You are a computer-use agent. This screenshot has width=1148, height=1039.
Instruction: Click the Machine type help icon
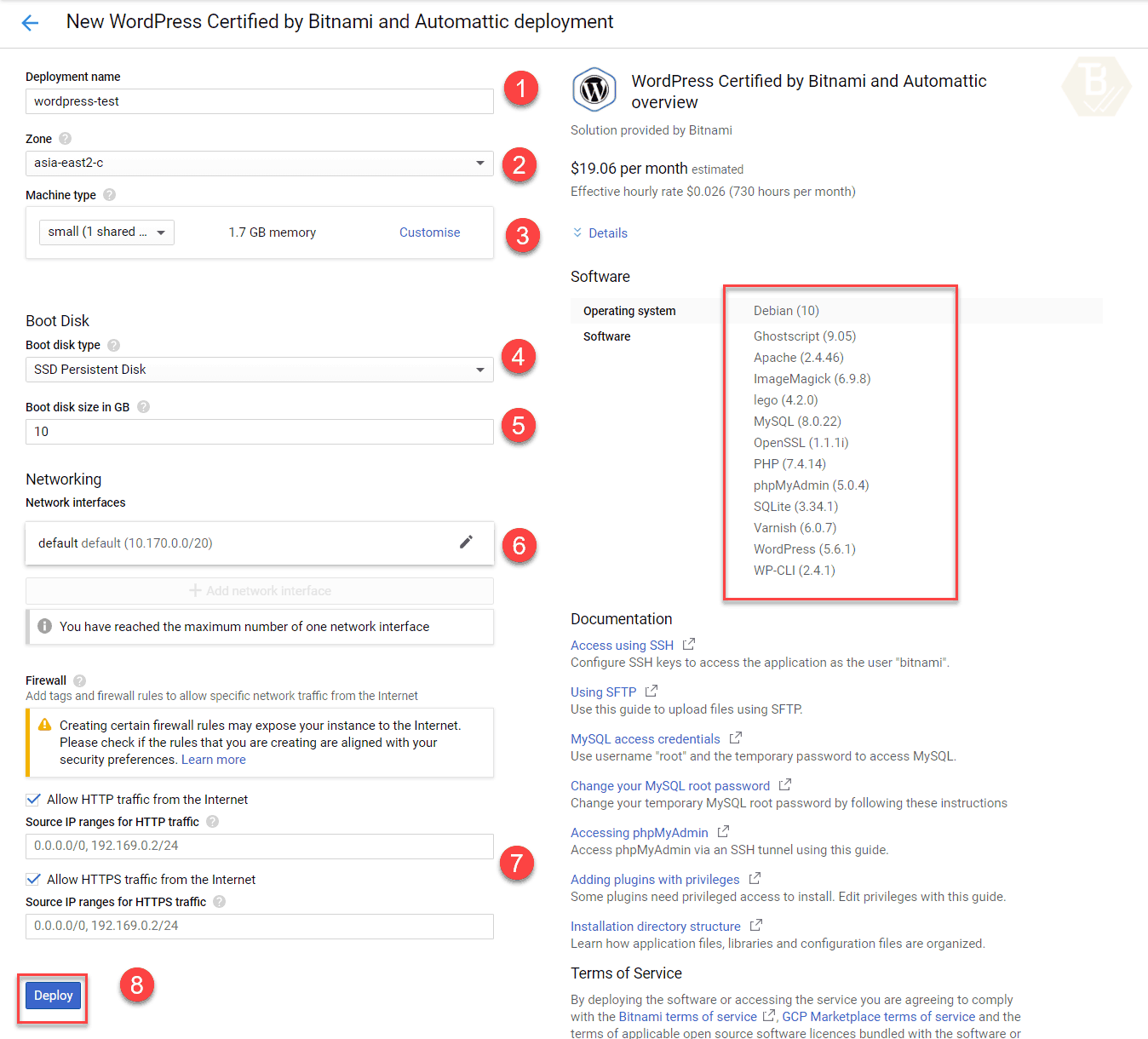tap(109, 194)
